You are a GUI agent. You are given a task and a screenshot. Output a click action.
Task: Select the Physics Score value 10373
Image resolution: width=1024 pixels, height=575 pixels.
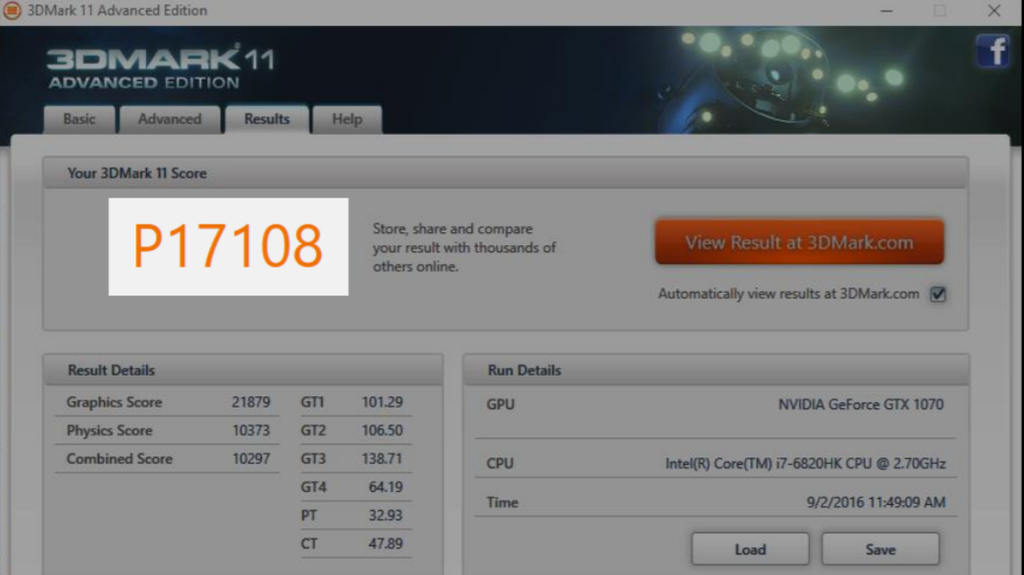point(251,431)
